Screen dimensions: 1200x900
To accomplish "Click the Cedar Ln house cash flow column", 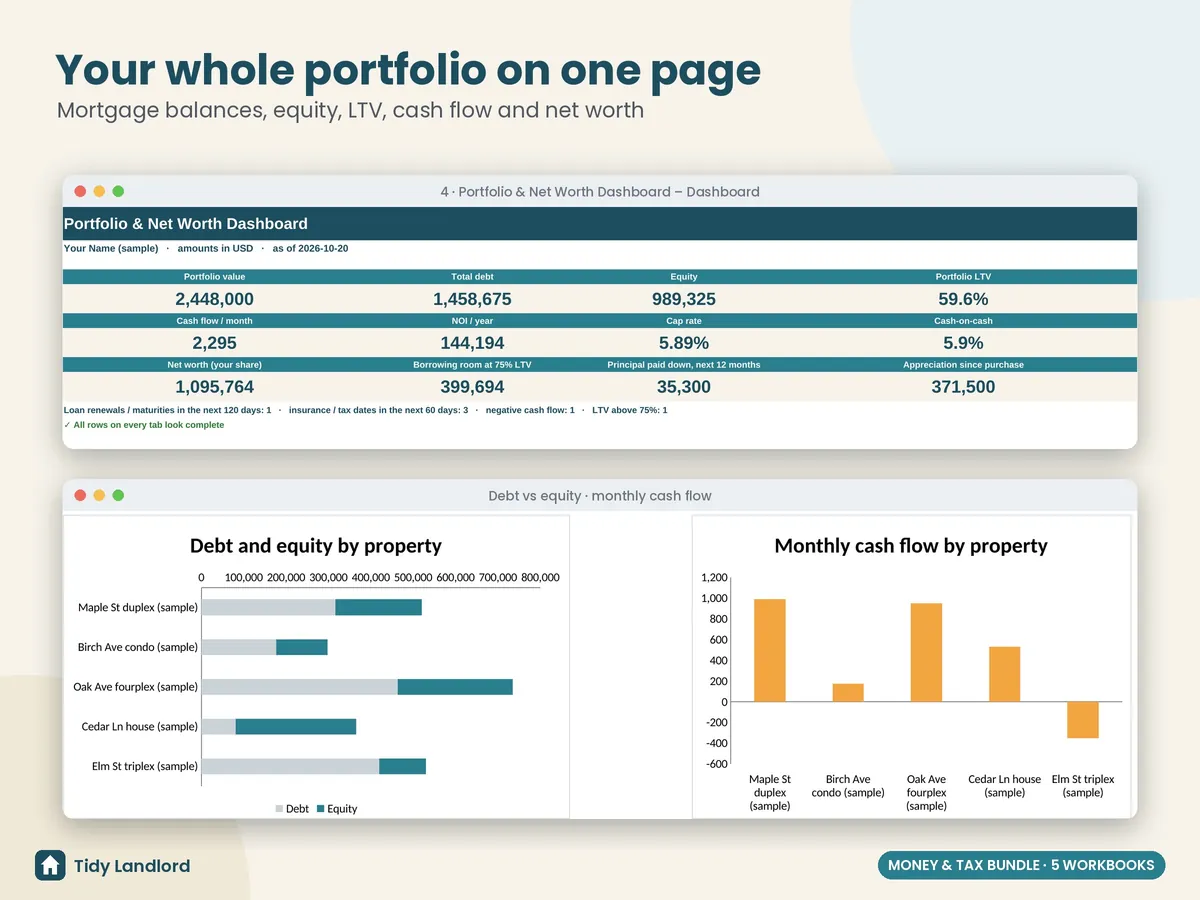I will point(1005,674).
